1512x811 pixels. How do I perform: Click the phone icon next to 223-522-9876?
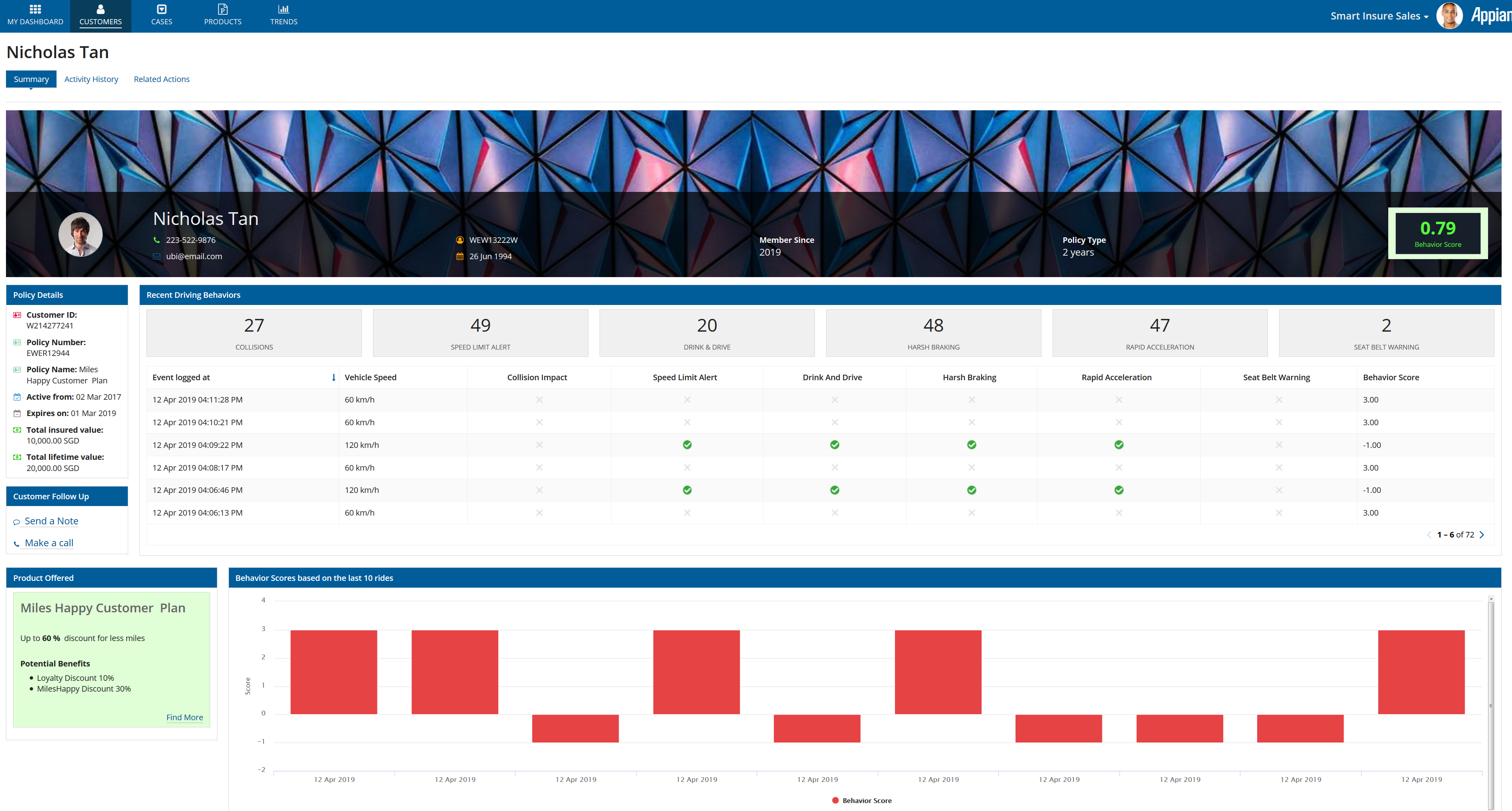point(157,240)
